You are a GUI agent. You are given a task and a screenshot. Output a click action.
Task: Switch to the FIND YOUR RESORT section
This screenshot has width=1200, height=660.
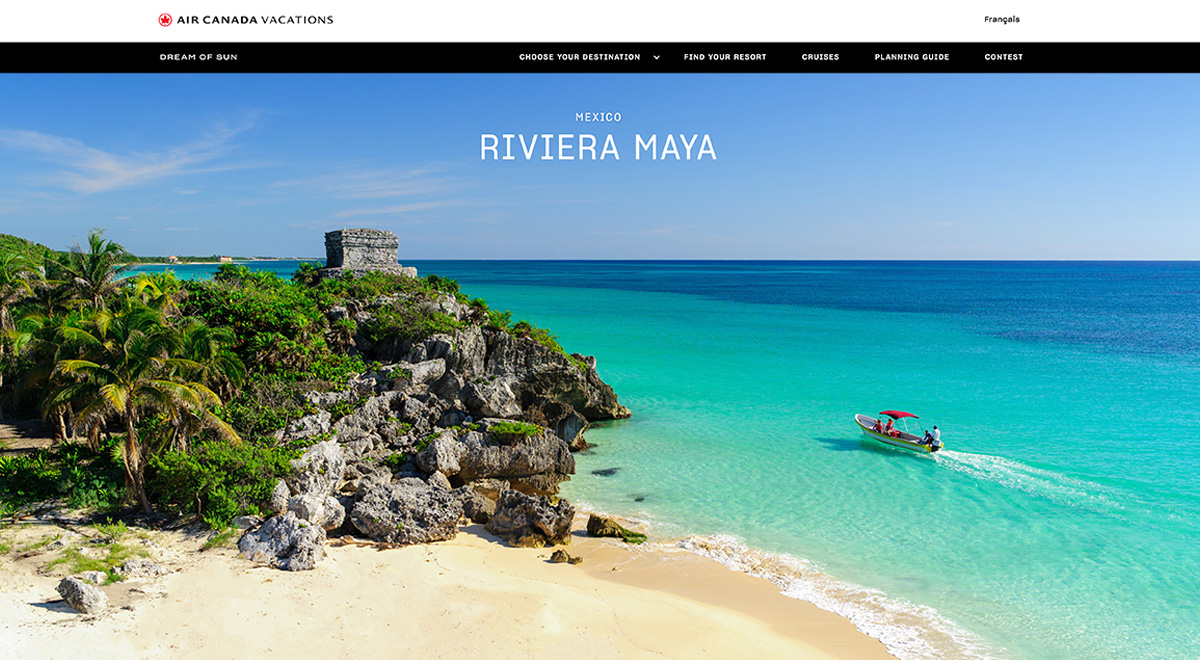[x=723, y=57]
